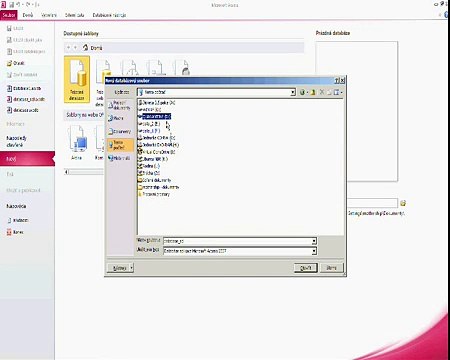Open the Views menu icon in dialog
The width and height of the screenshot is (450, 360).
tap(337, 92)
